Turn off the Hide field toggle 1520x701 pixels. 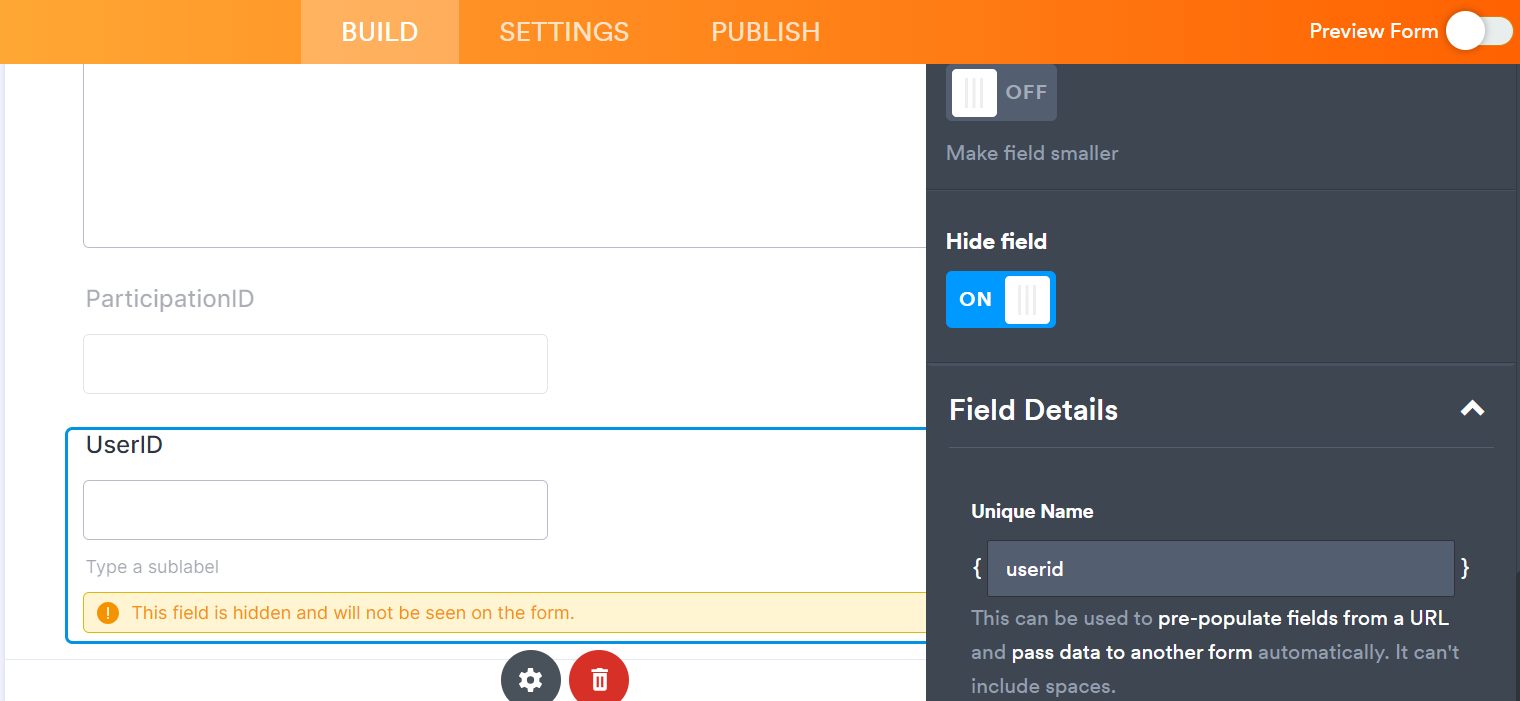[1000, 299]
